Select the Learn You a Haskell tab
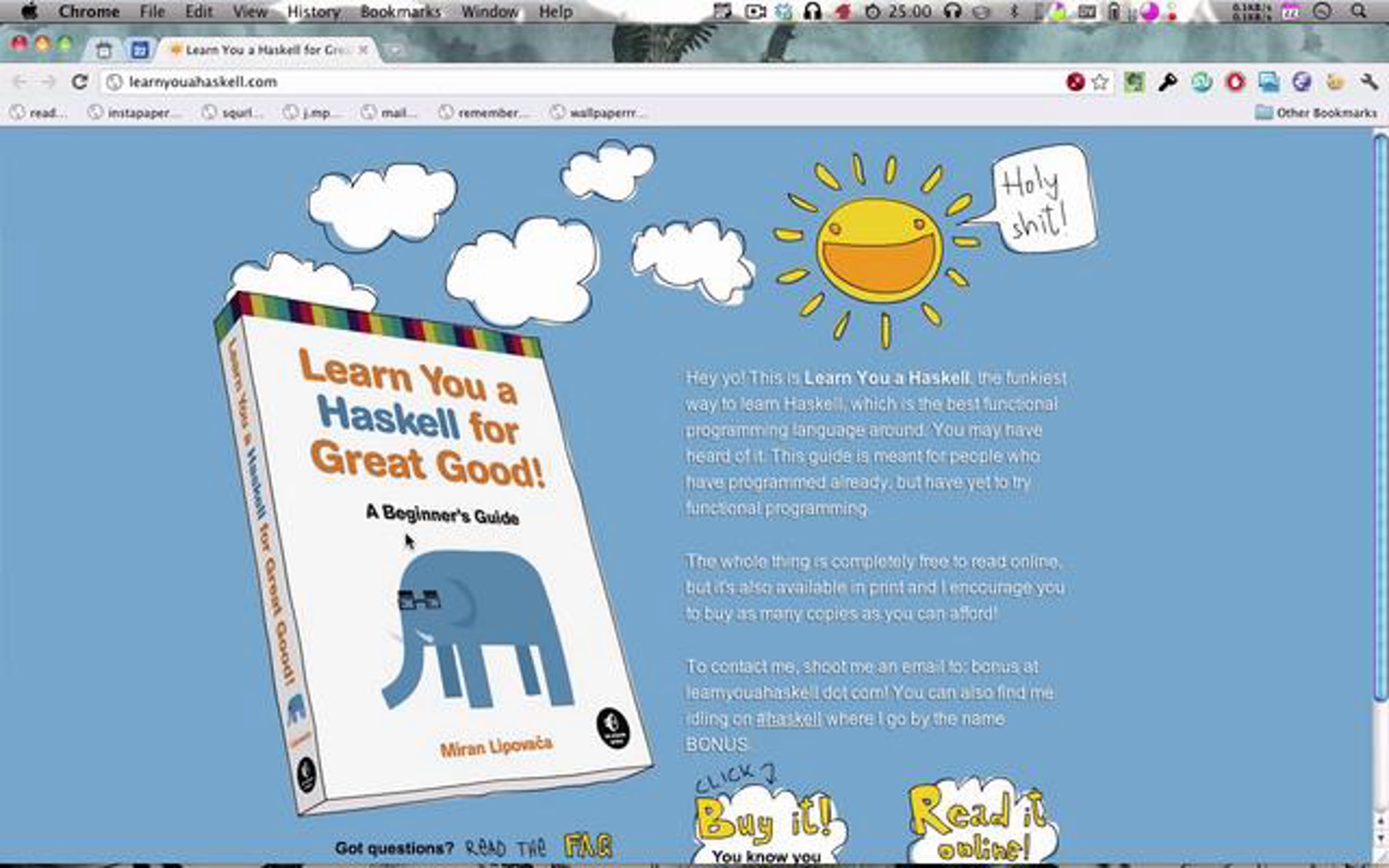The width and height of the screenshot is (1389, 868). click(267, 50)
